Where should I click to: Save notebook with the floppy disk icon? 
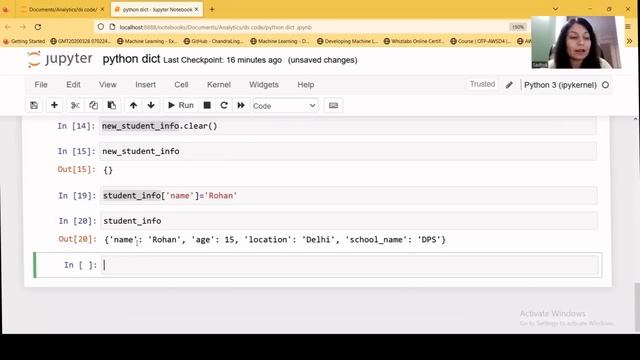34,105
